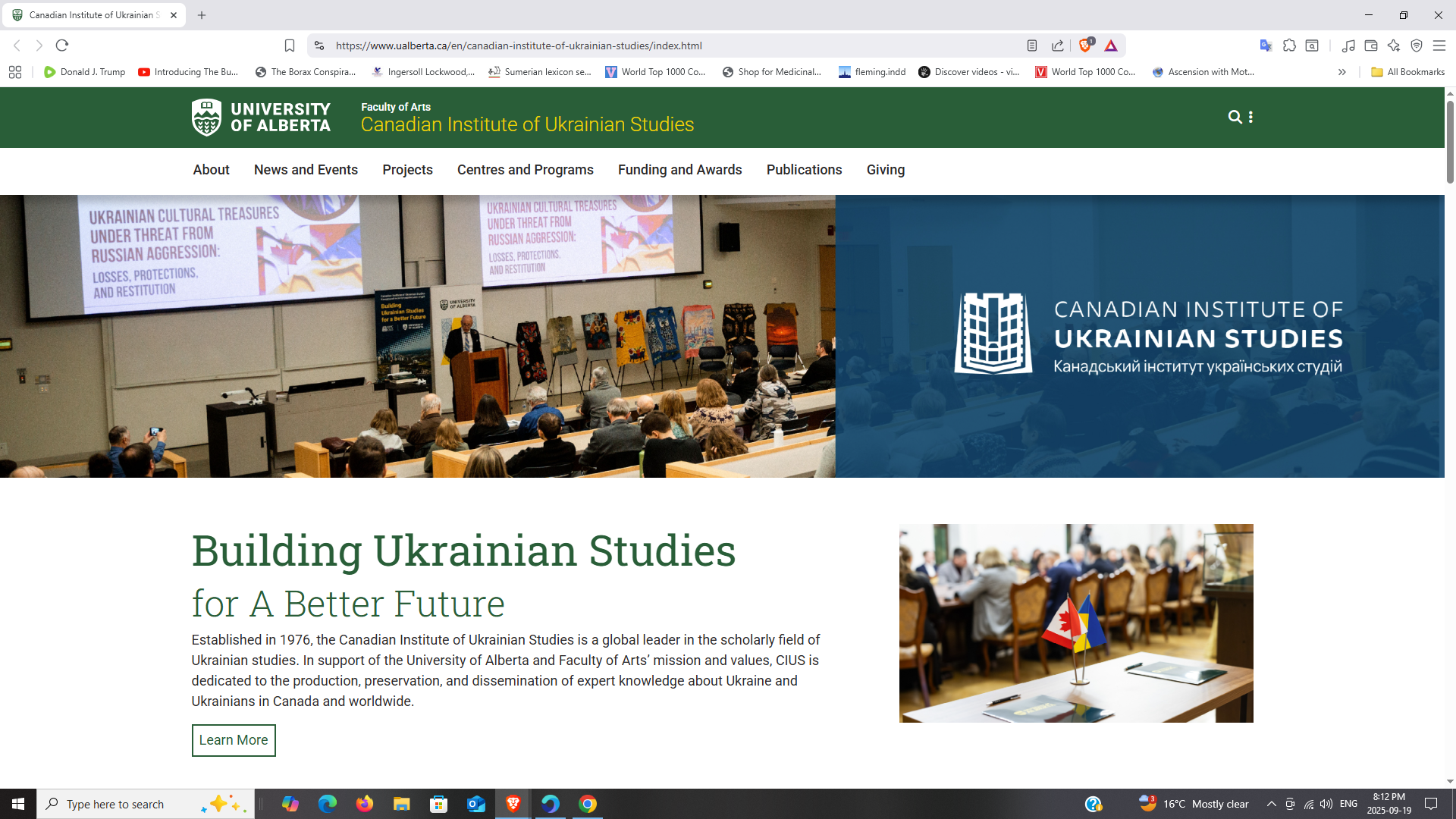Open the browser hamburger menu
Viewport: 1456px width, 819px height.
point(1439,45)
